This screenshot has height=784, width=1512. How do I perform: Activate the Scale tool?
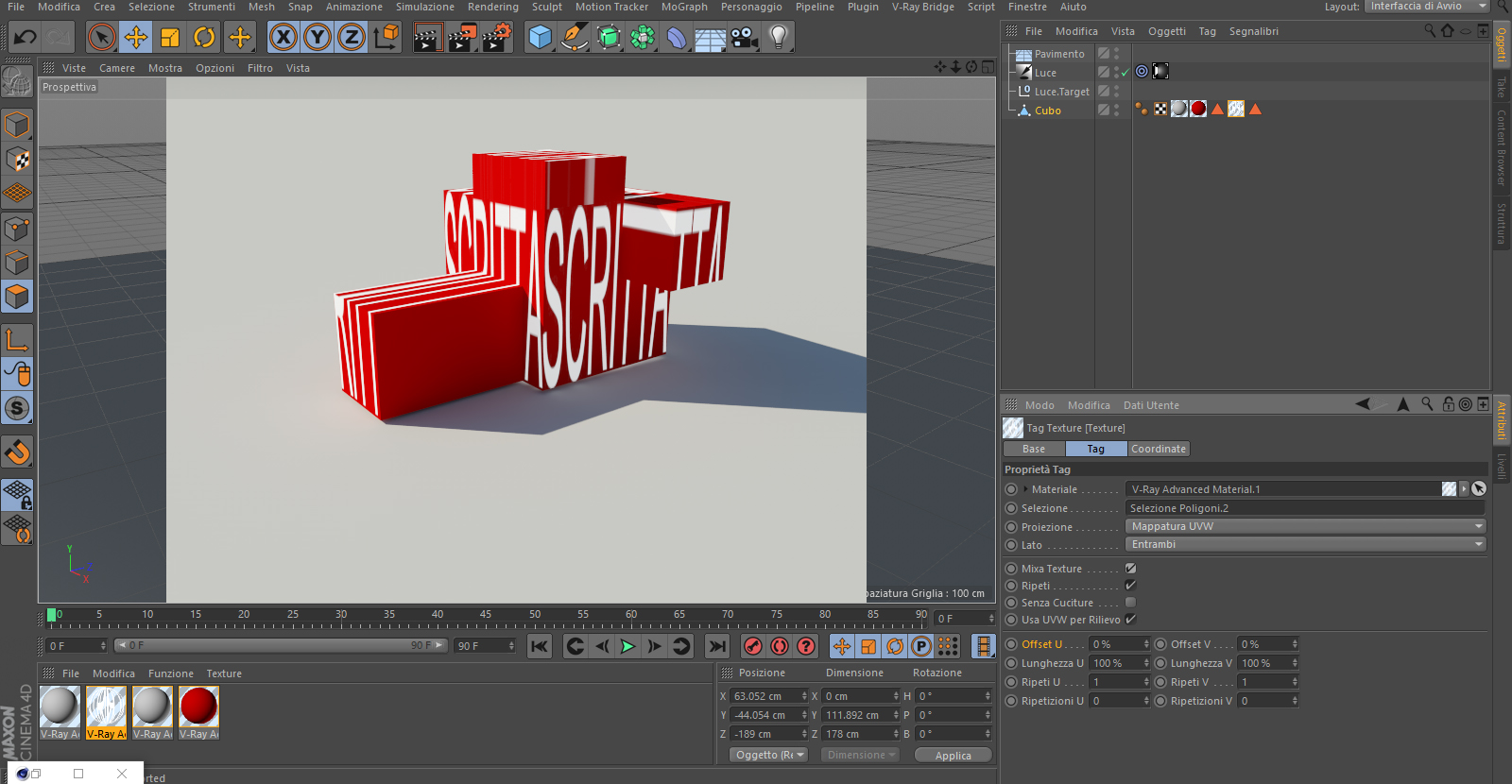[170, 38]
